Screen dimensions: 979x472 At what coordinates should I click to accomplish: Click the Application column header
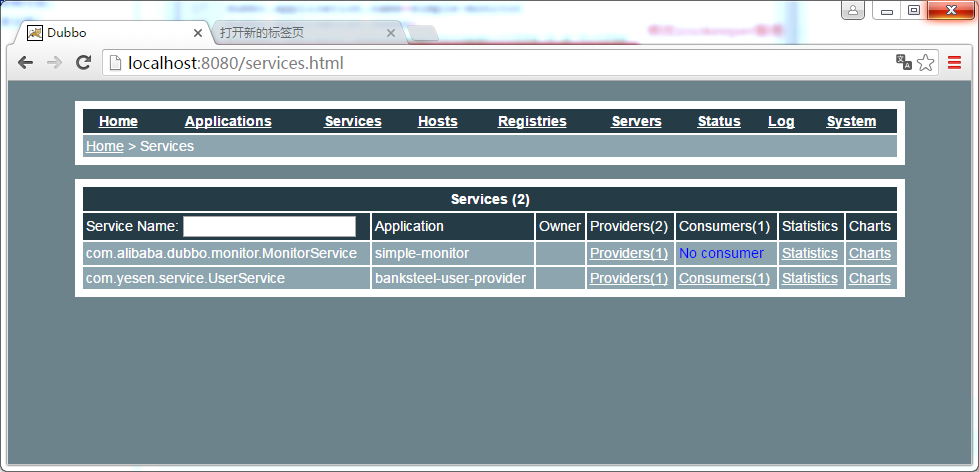(453, 226)
